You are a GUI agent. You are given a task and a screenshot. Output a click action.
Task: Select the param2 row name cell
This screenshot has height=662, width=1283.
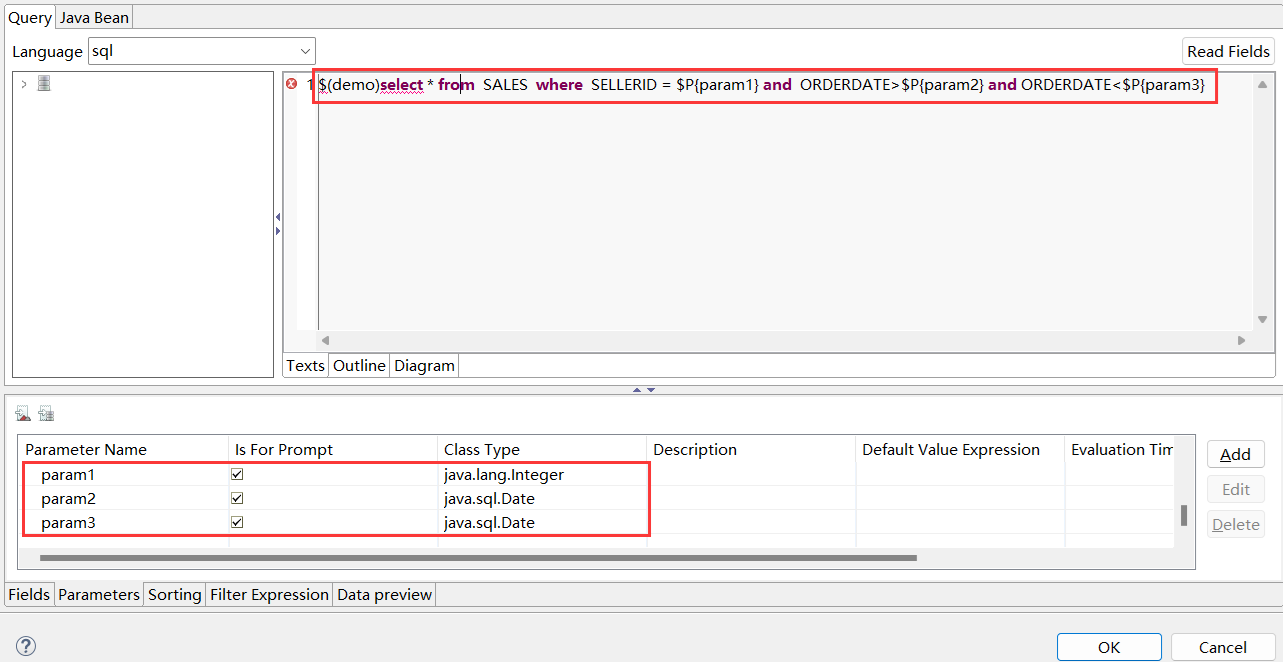coord(68,498)
